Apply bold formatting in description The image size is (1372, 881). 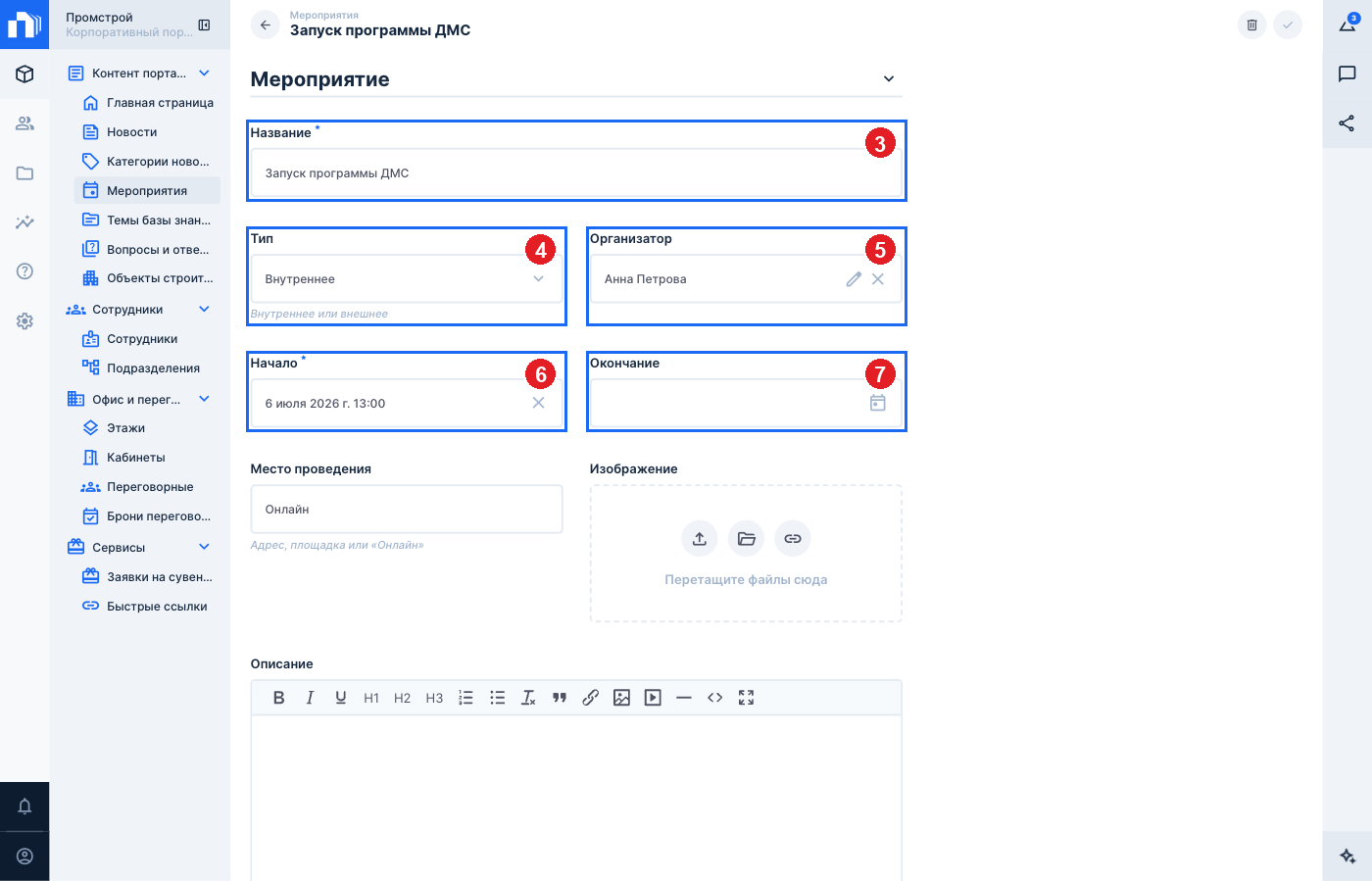[x=278, y=698]
